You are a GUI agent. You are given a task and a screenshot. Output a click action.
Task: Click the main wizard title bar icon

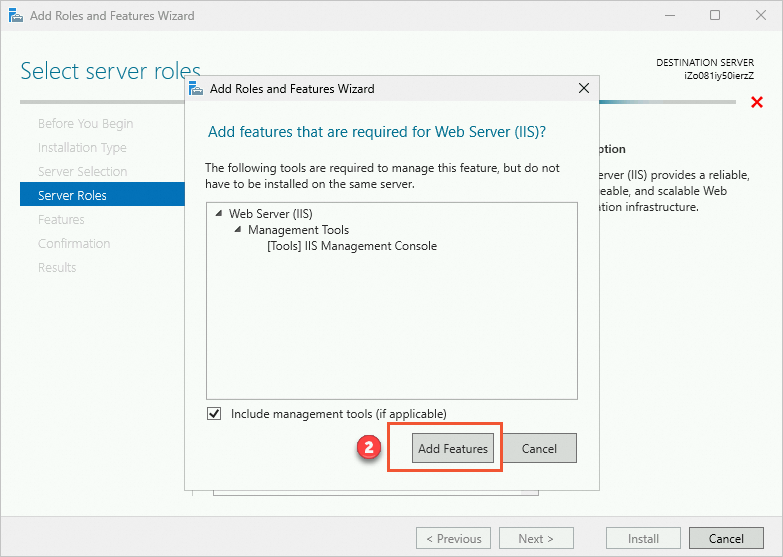pyautogui.click(x=15, y=15)
